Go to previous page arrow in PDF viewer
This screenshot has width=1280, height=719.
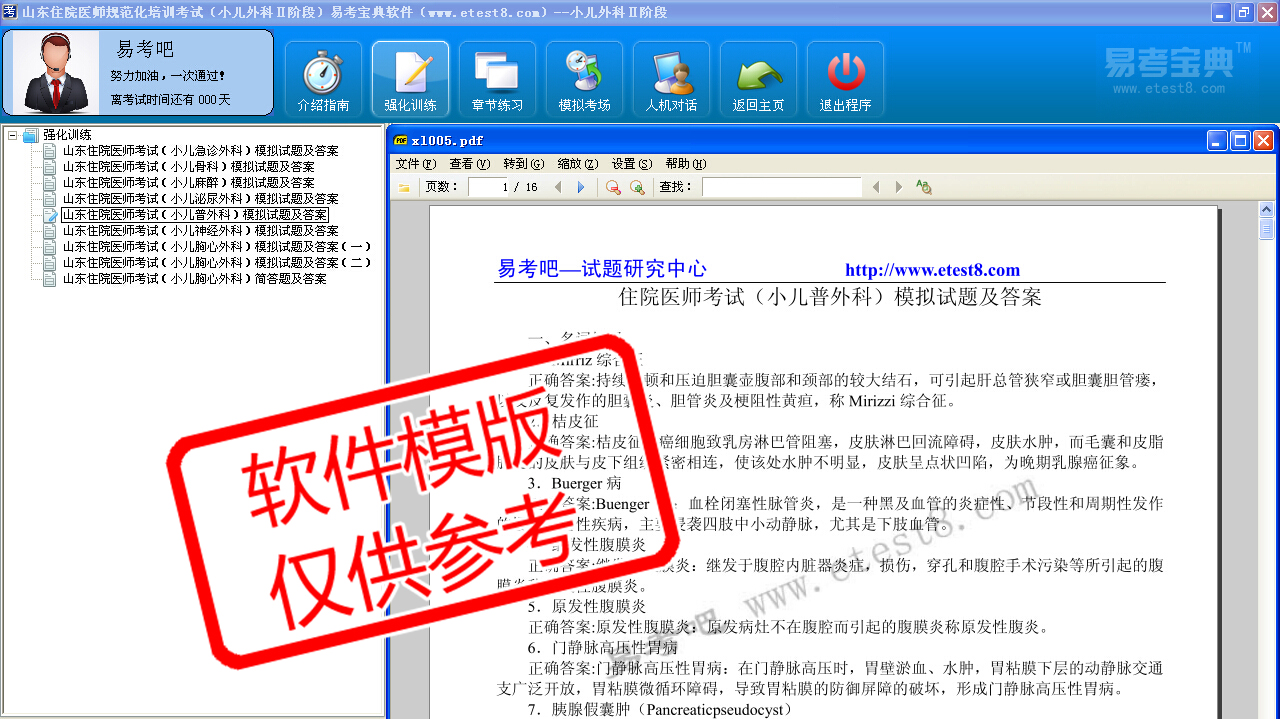558,187
